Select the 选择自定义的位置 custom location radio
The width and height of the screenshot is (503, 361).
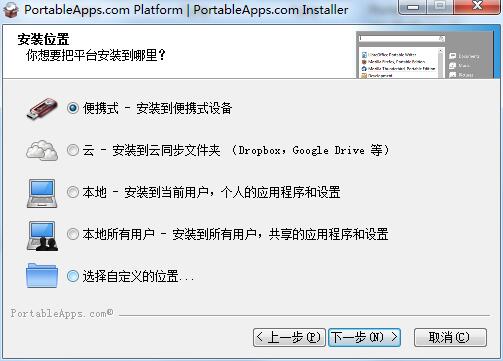tap(73, 276)
